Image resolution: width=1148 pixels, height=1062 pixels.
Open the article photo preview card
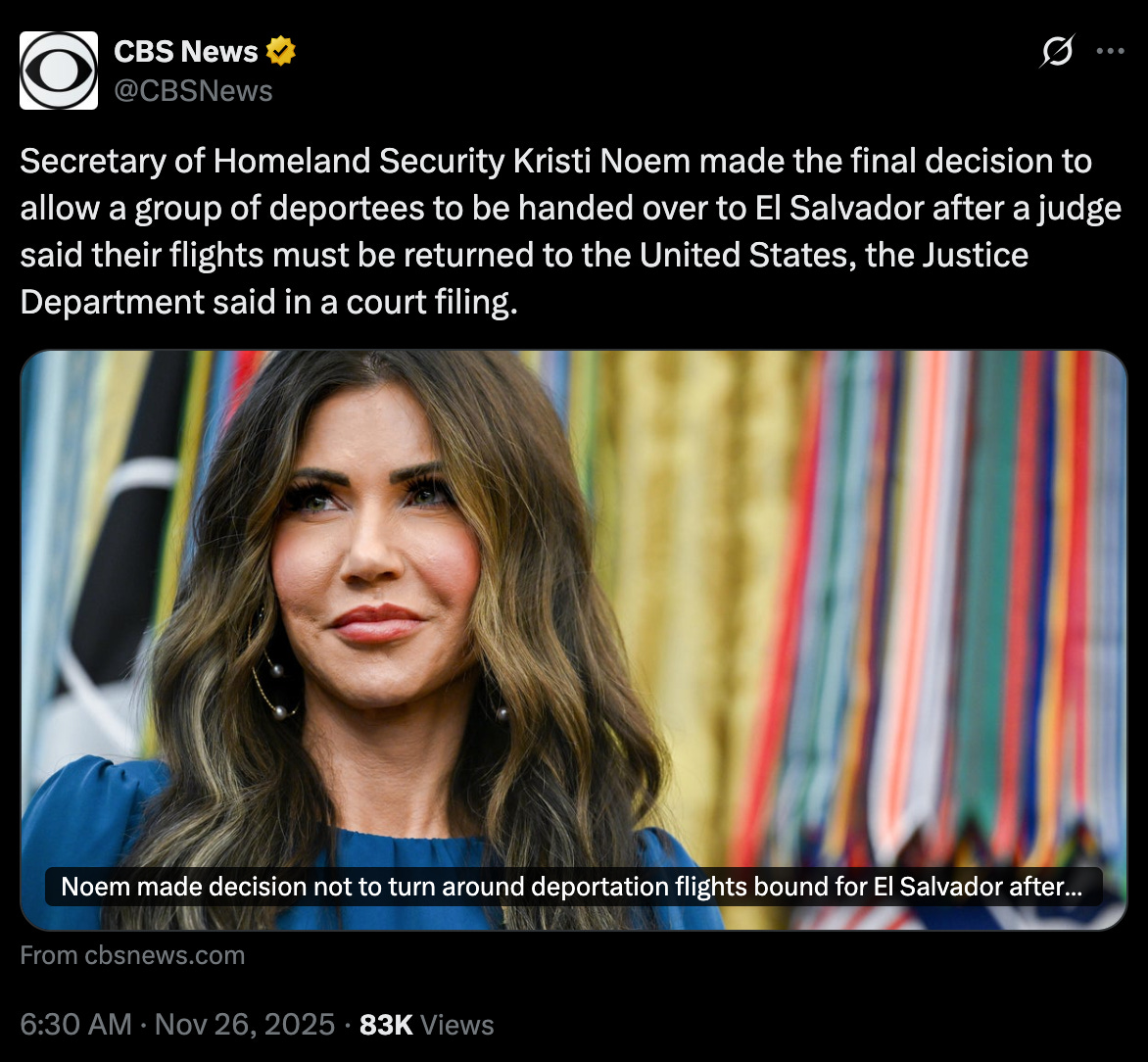(x=574, y=640)
